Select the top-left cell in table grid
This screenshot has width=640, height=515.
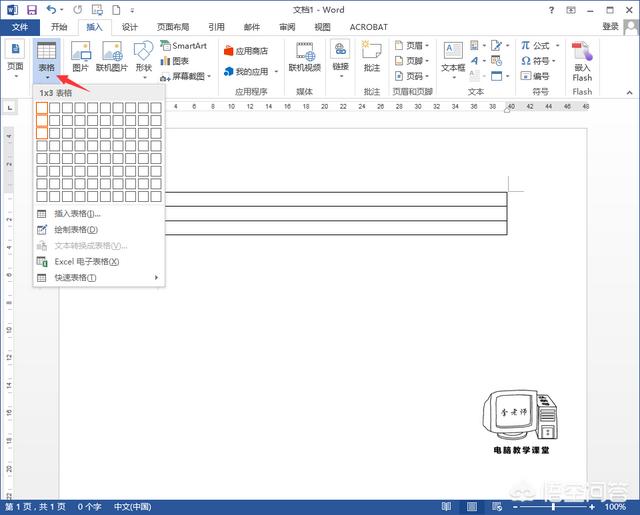42,107
